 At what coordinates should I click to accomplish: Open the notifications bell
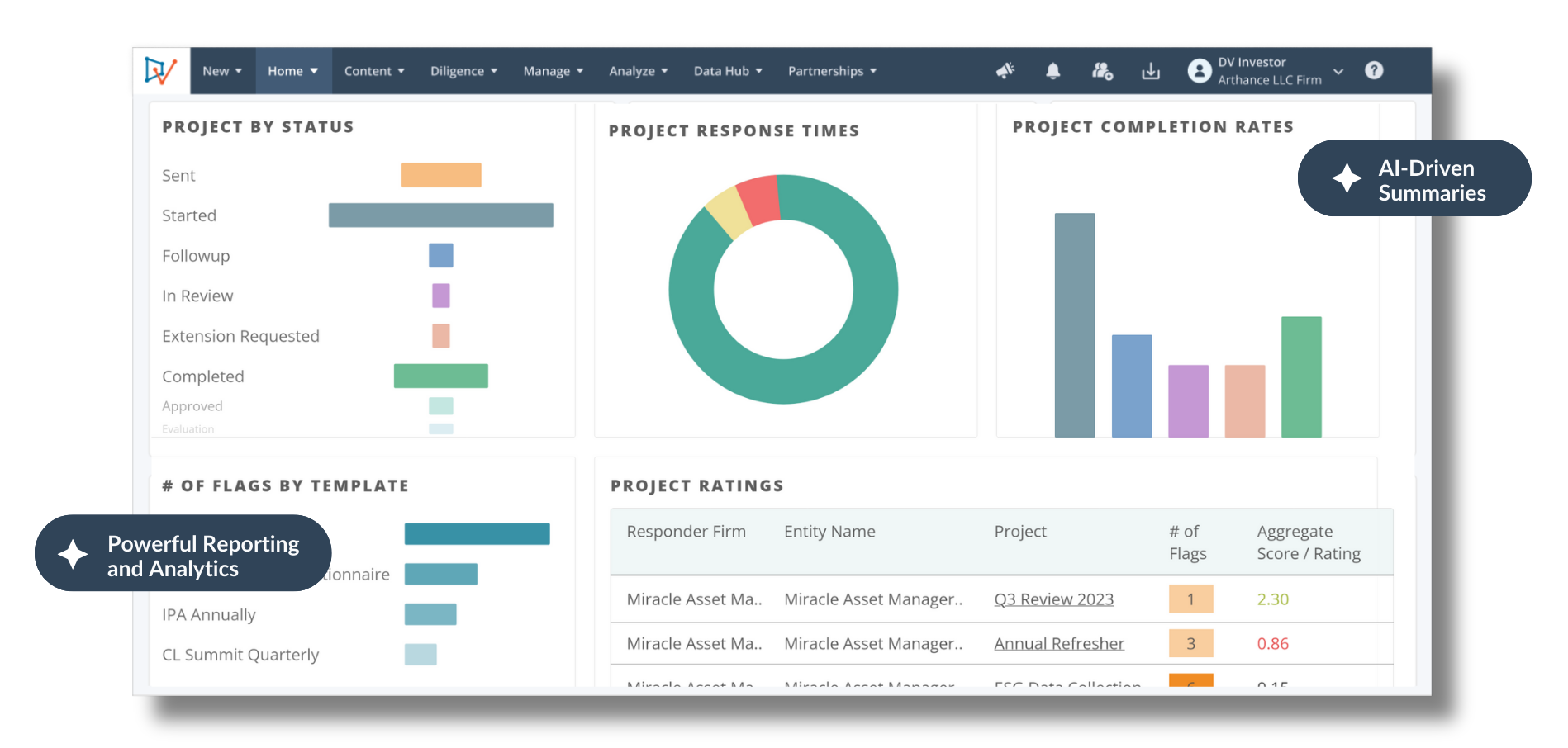click(1052, 71)
